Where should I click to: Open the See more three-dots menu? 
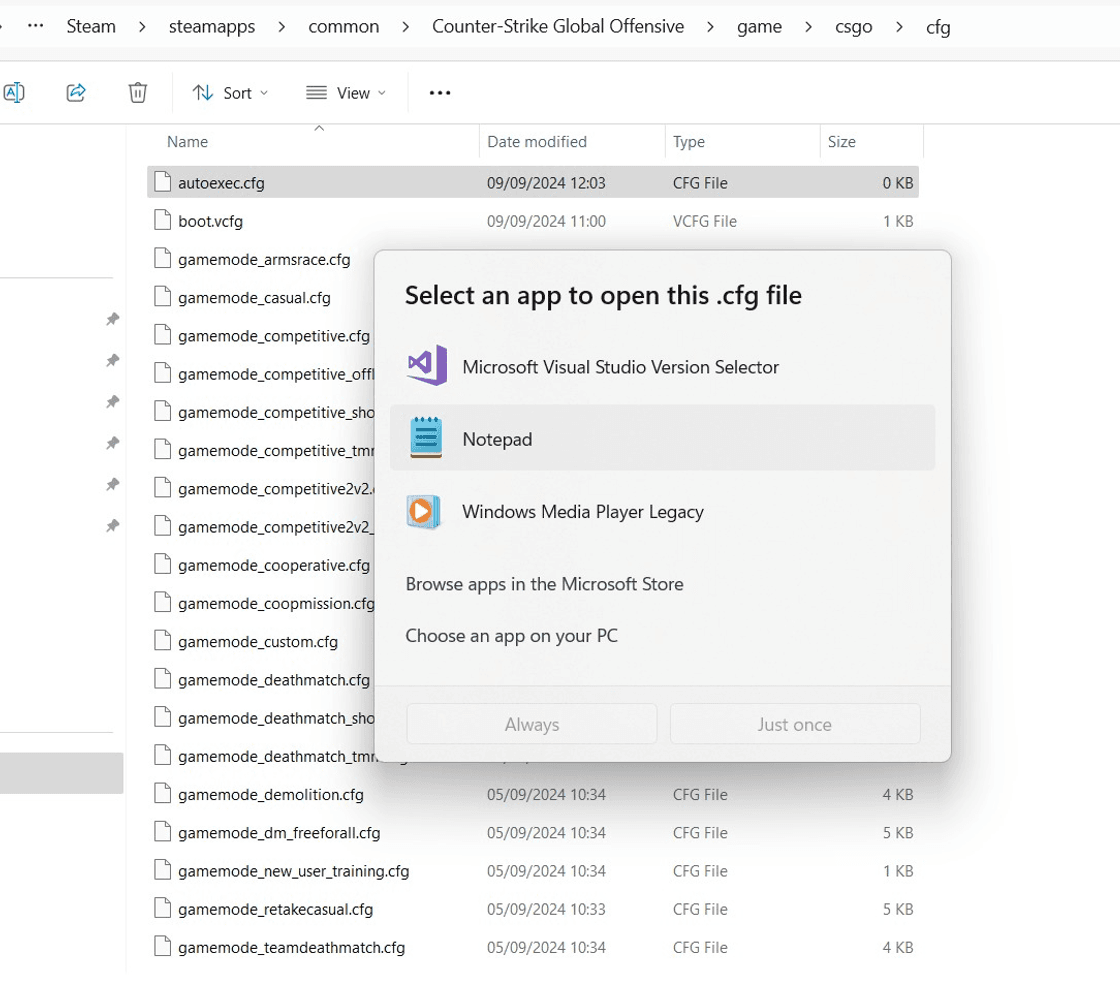coord(440,93)
